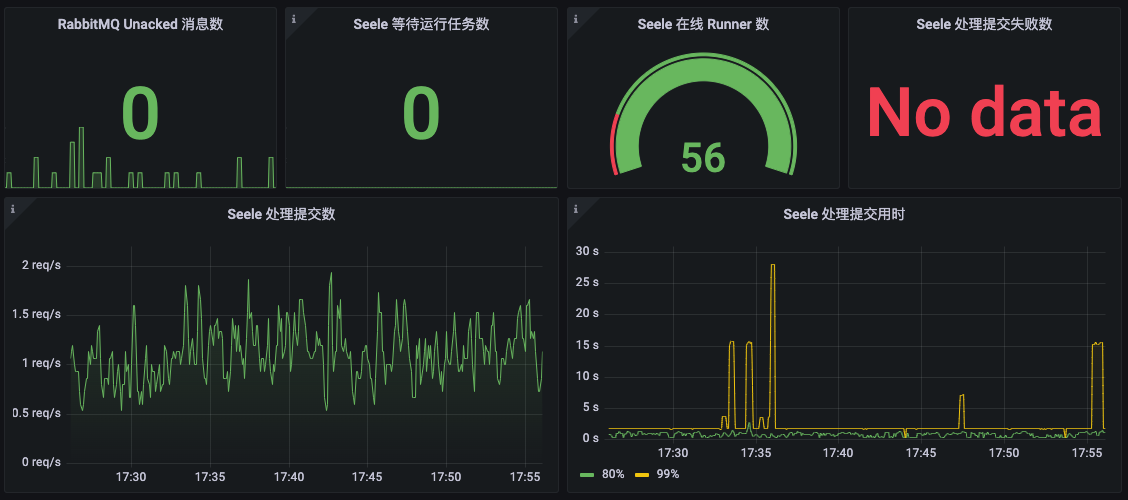Click the red No data text
1128x500 pixels.
(x=984, y=113)
